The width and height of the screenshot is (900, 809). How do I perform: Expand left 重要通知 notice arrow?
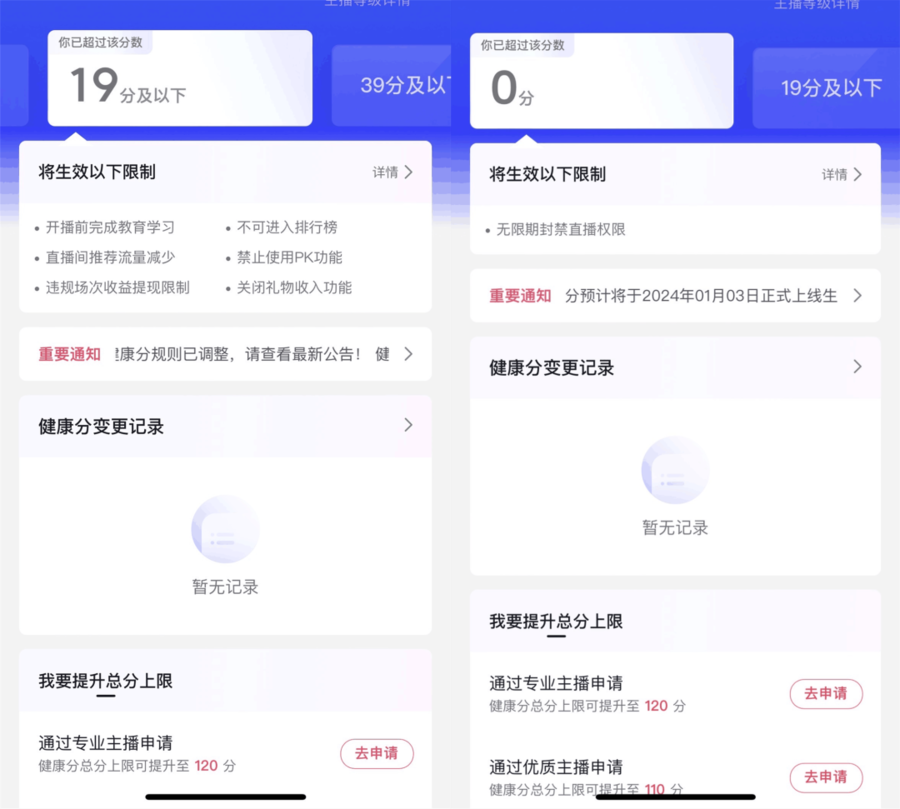(408, 354)
